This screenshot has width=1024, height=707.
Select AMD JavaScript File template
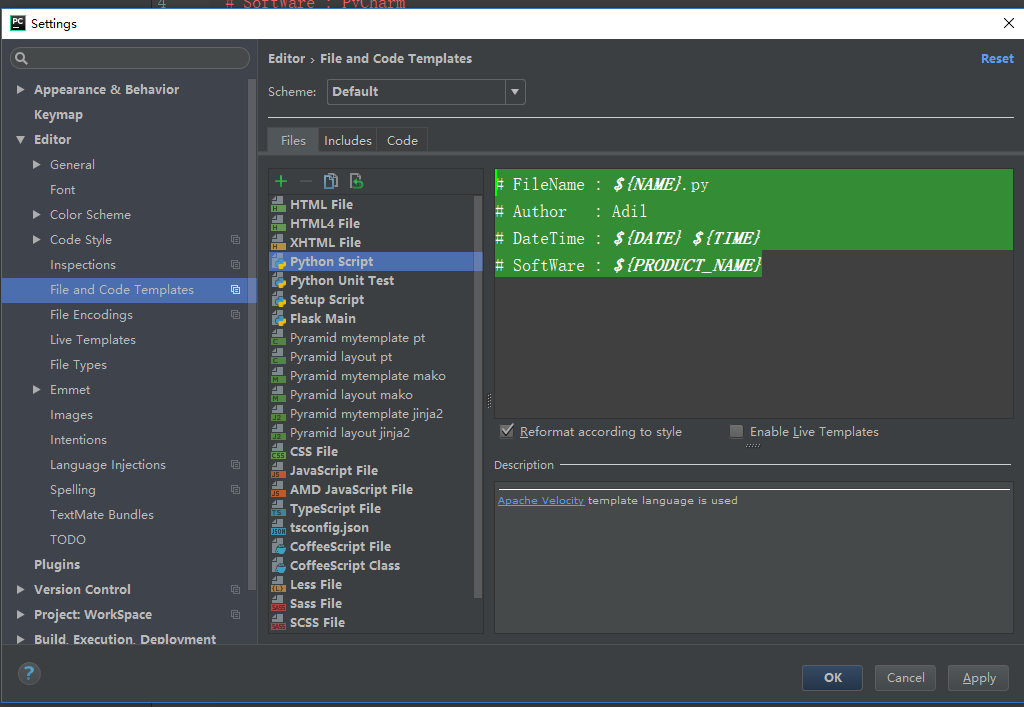click(351, 489)
